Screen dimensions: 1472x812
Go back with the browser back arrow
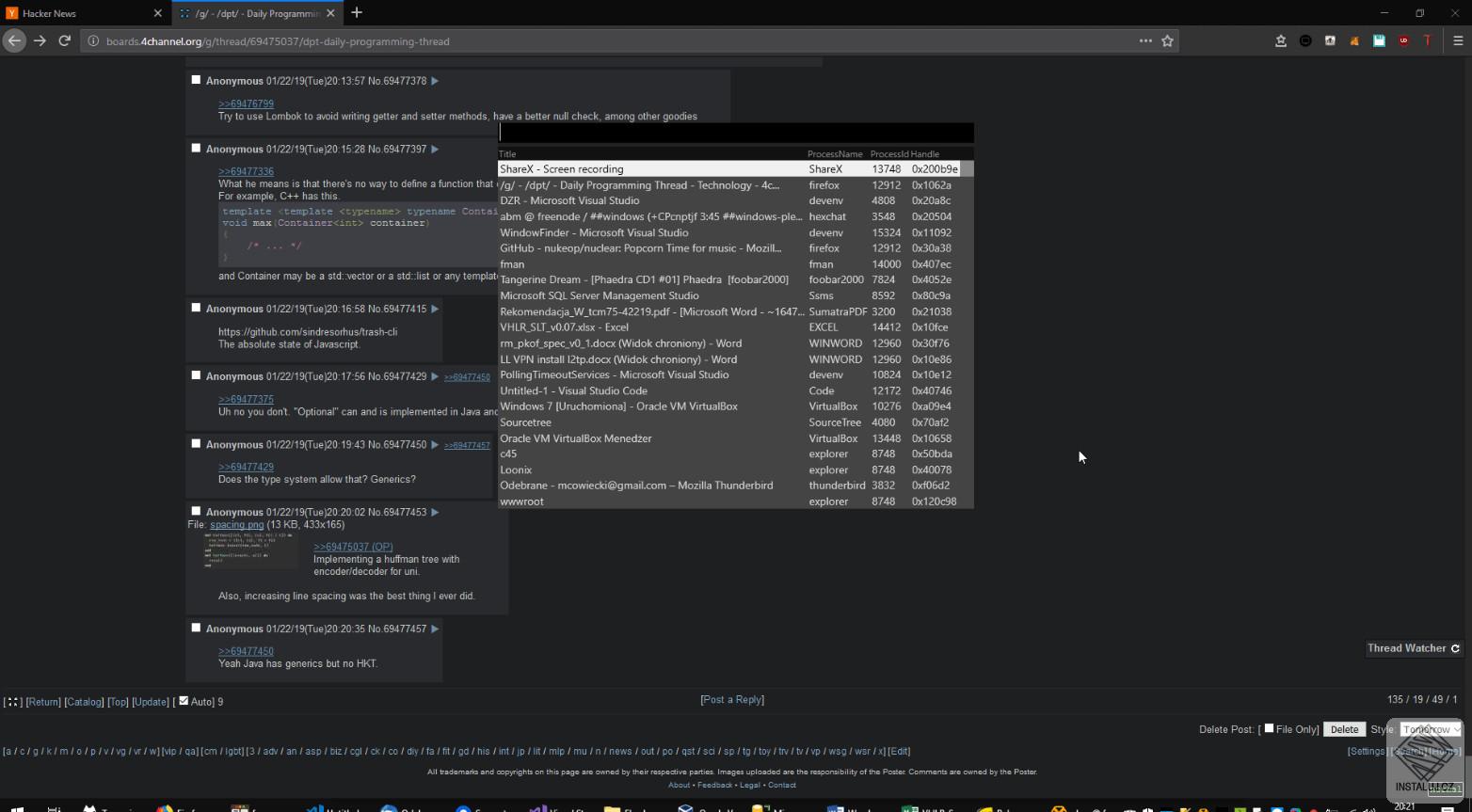14,41
